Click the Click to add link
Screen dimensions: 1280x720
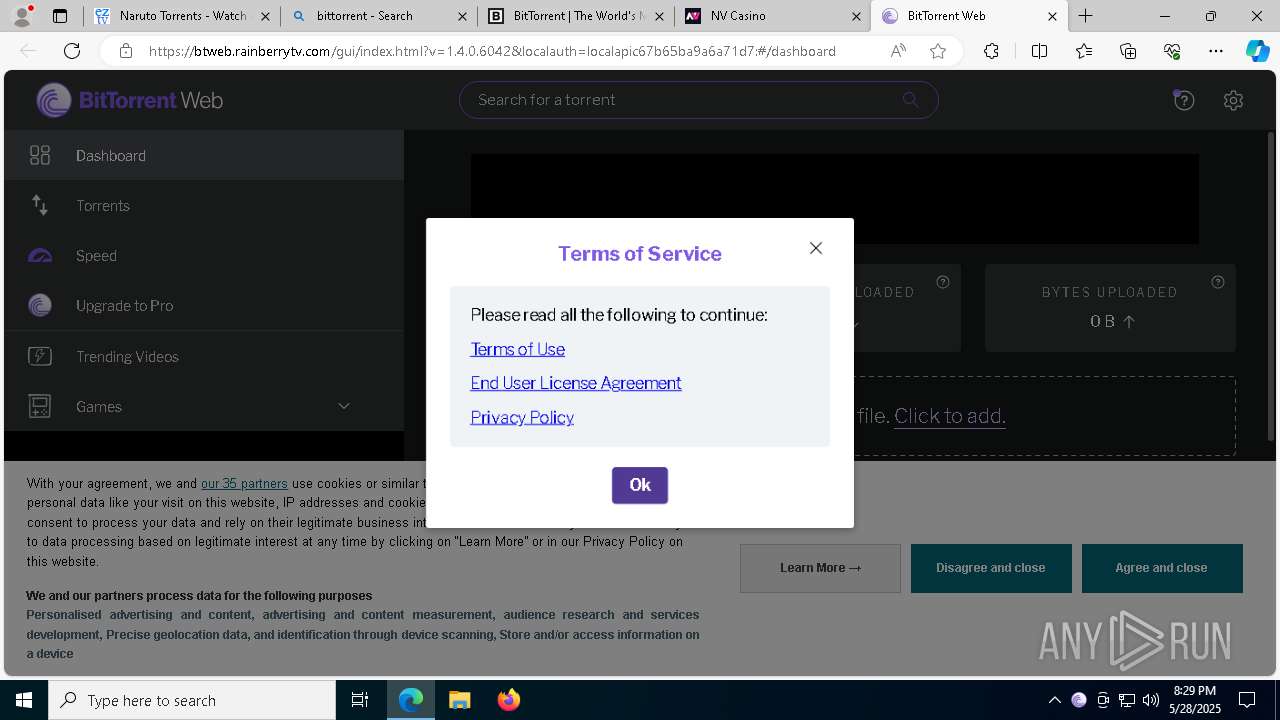[x=950, y=416]
